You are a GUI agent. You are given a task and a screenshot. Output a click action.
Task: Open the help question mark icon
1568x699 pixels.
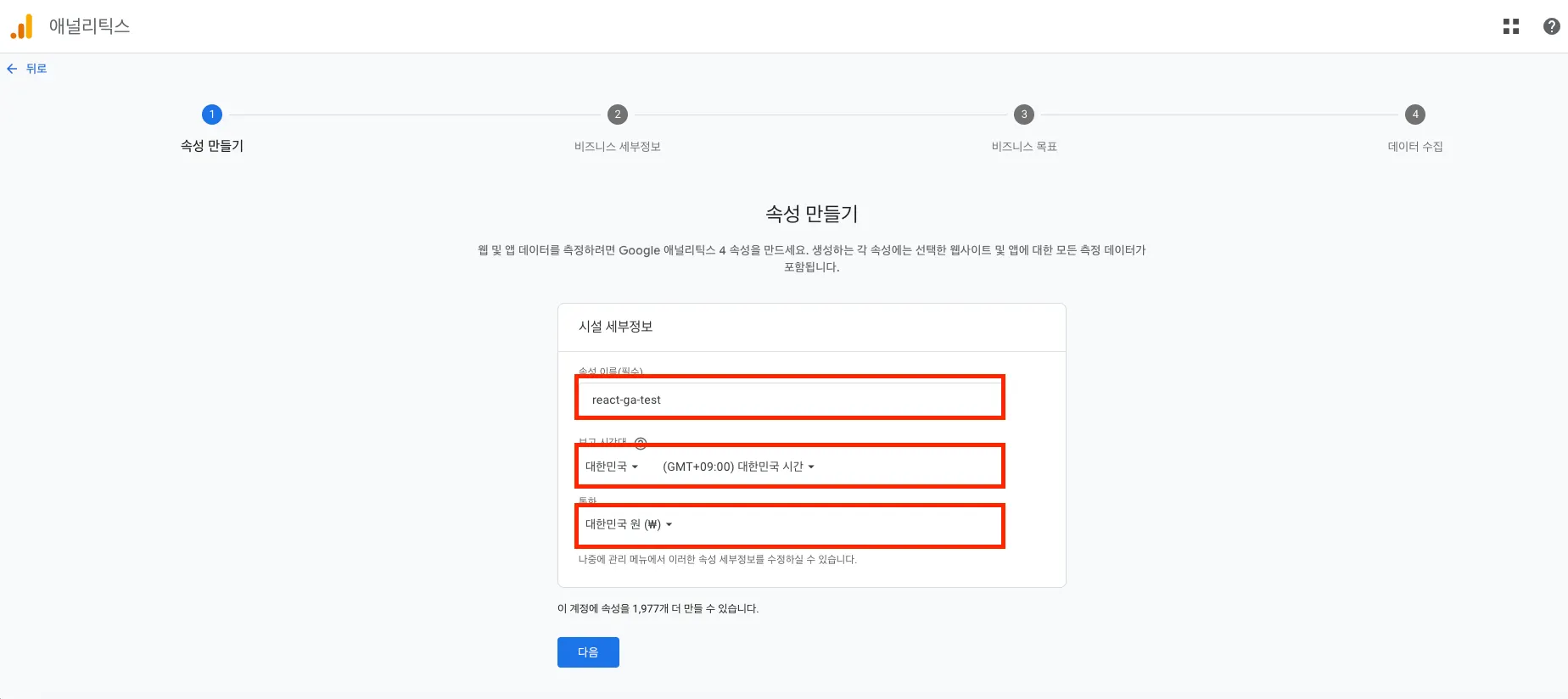click(x=1551, y=26)
